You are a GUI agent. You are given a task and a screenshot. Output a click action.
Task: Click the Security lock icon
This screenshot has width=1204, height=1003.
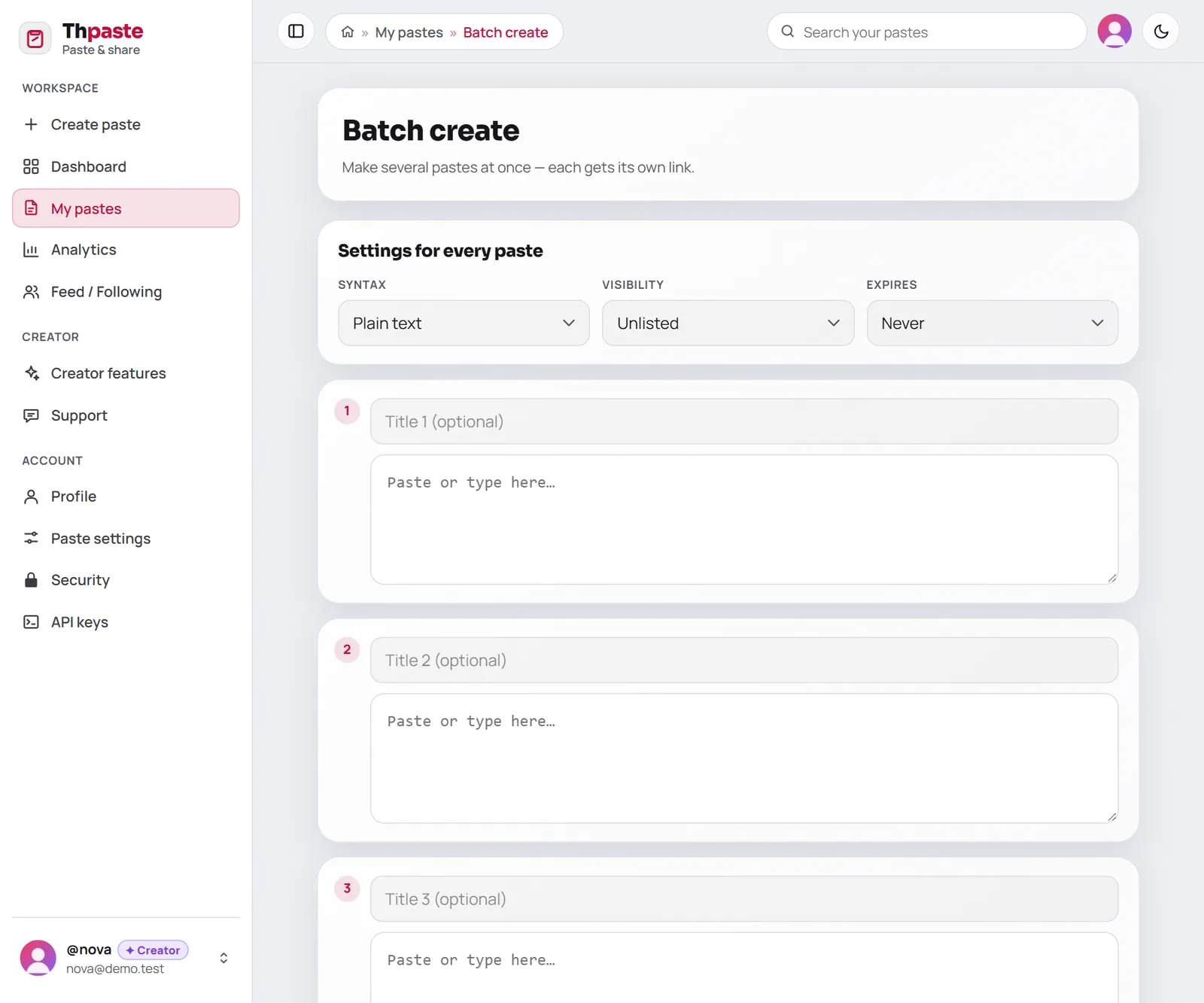31,580
